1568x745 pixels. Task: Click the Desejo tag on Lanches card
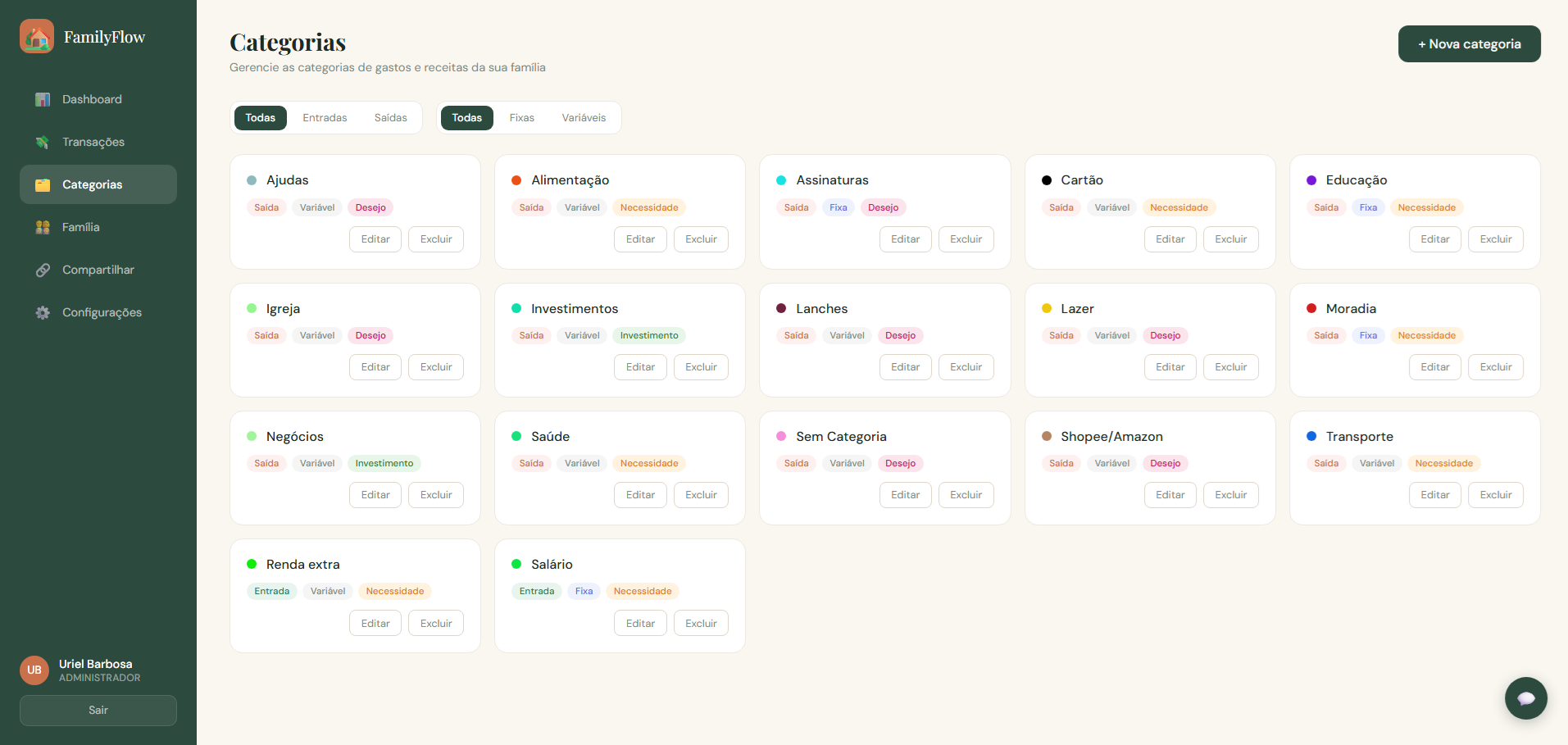[900, 335]
